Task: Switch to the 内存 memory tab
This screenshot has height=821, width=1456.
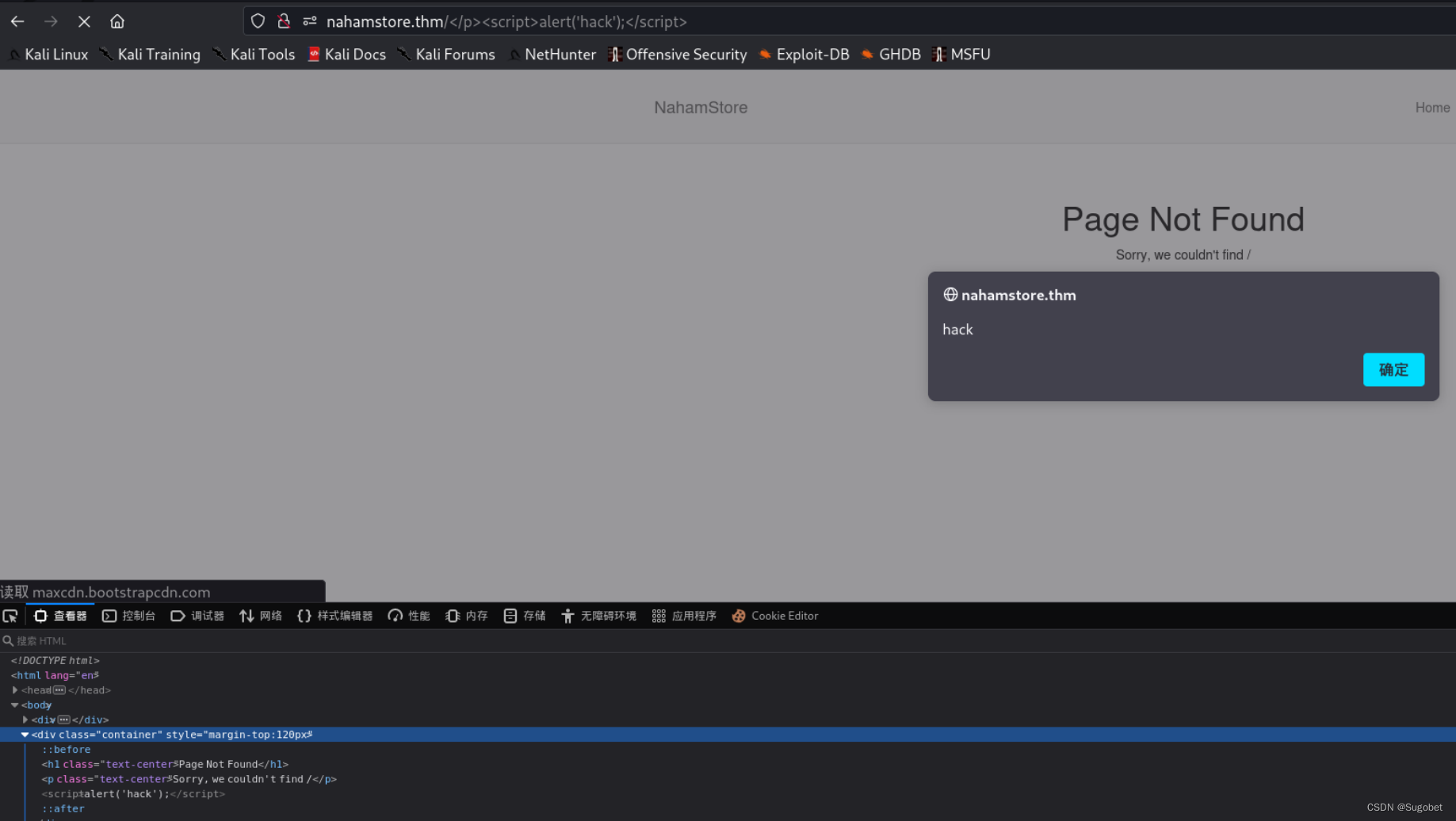Action: (466, 616)
